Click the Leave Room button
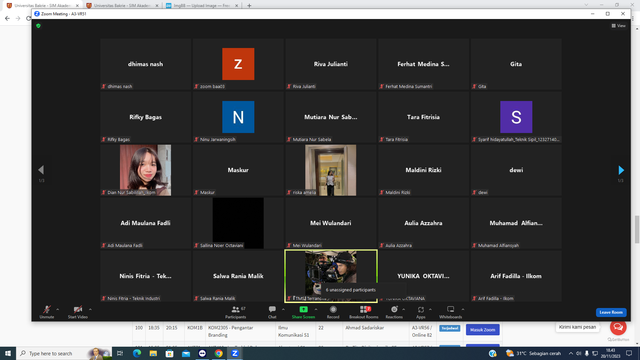 (x=611, y=312)
